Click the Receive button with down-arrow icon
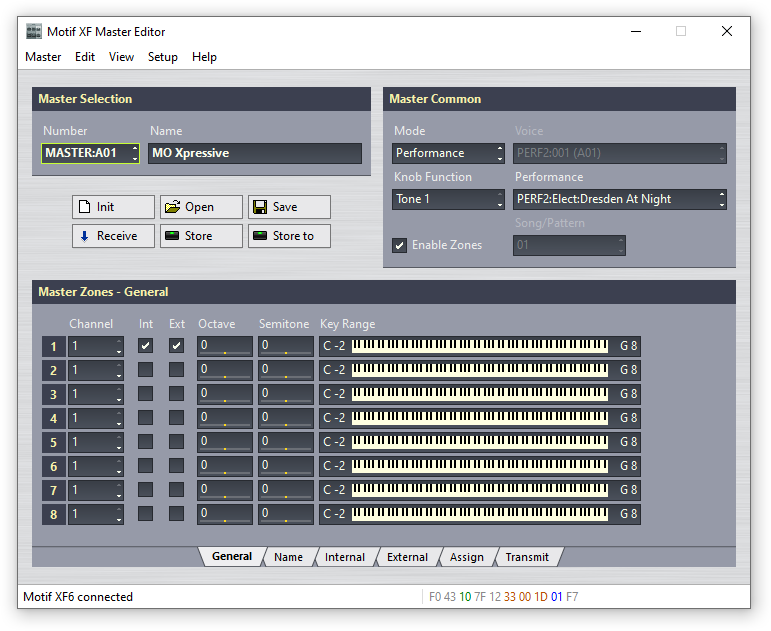 [x=113, y=236]
